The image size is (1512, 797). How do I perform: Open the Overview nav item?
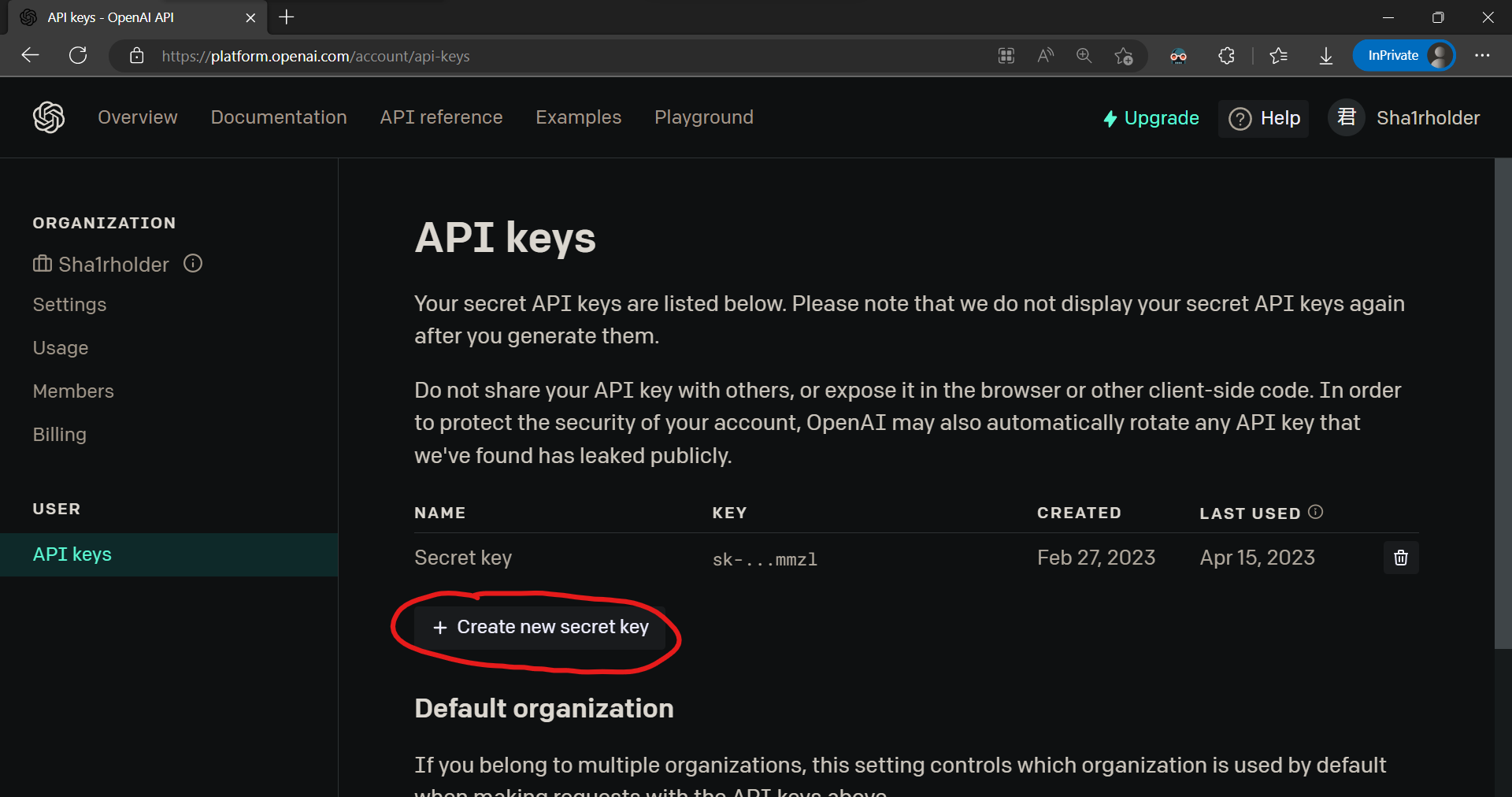pos(138,117)
